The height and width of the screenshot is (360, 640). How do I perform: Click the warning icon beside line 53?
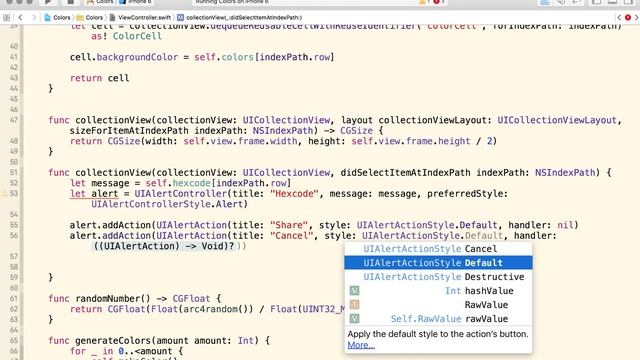pyautogui.click(x=4, y=193)
